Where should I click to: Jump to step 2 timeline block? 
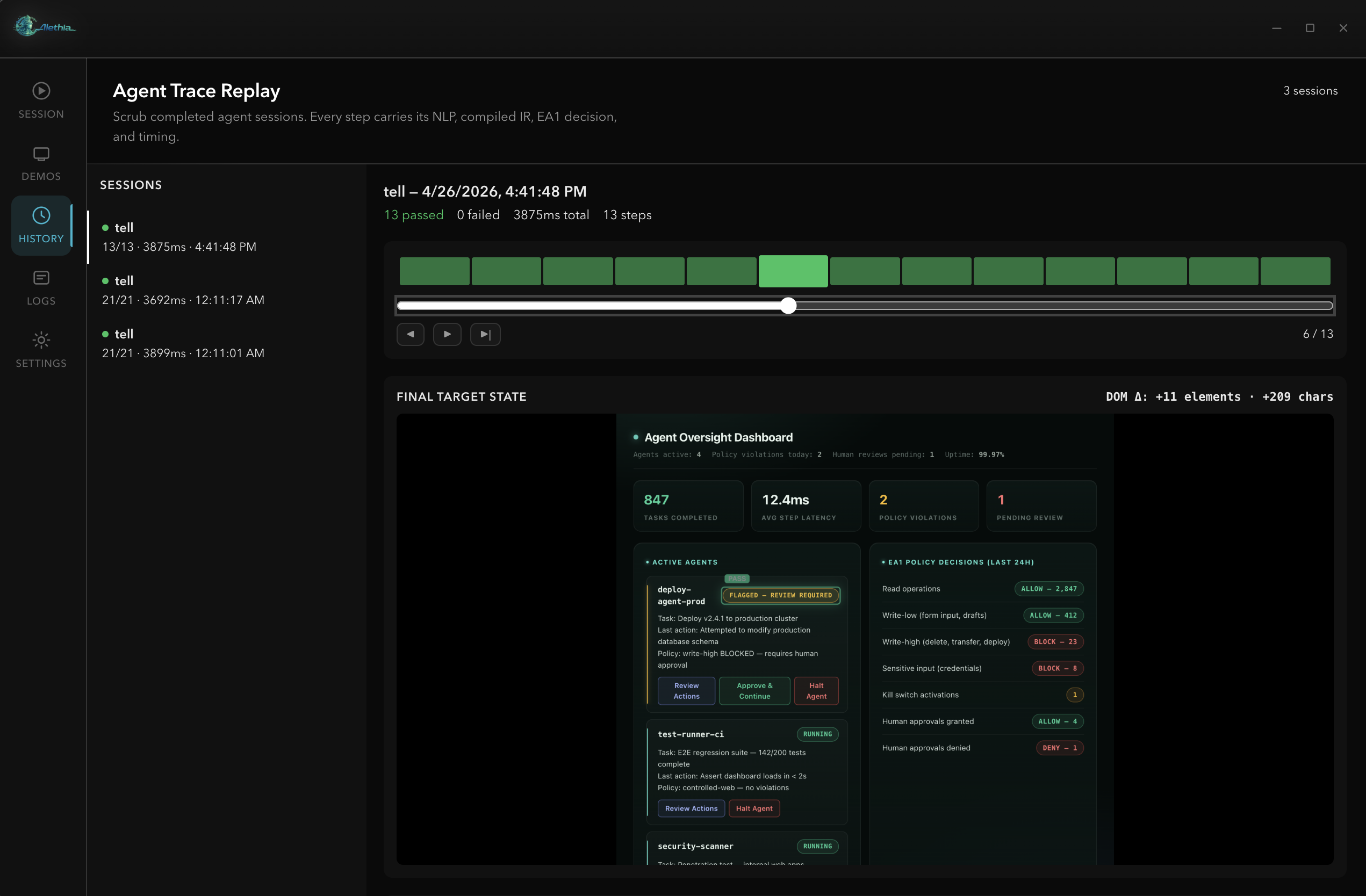506,271
